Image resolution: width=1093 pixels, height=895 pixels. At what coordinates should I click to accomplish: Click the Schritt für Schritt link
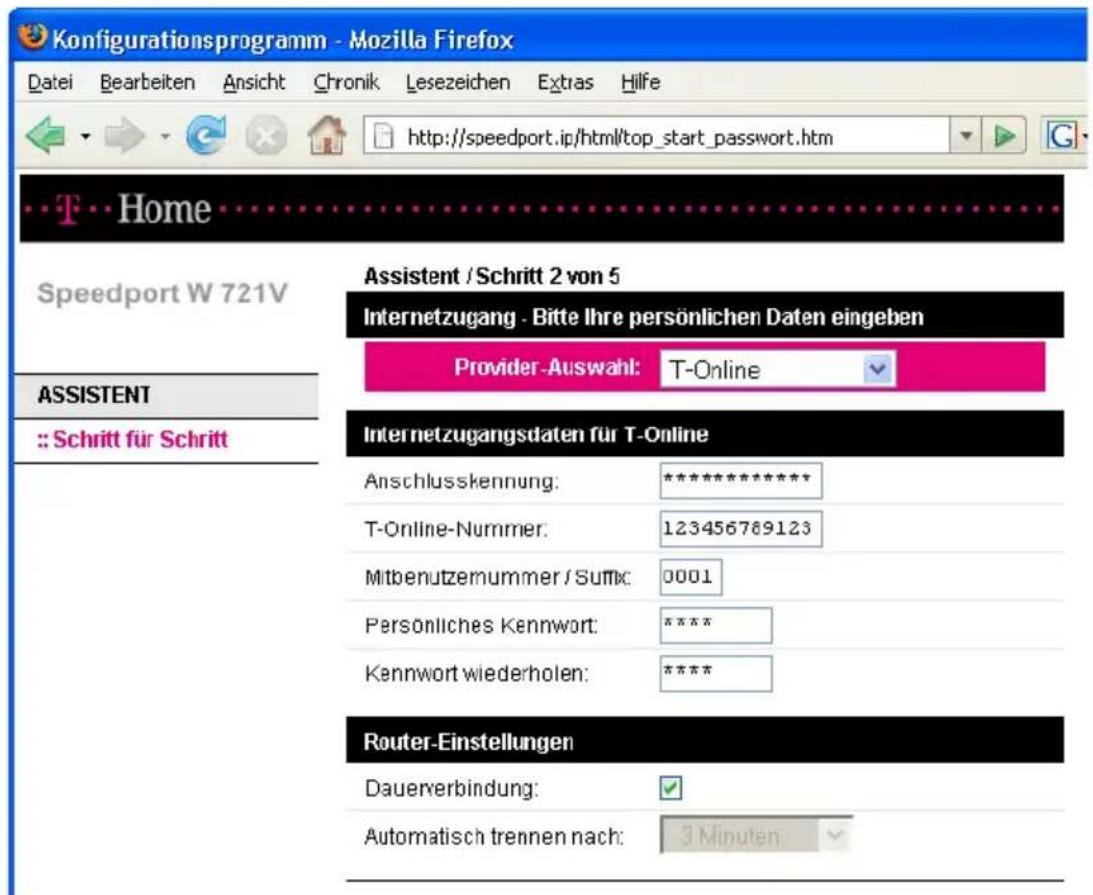(x=132, y=439)
